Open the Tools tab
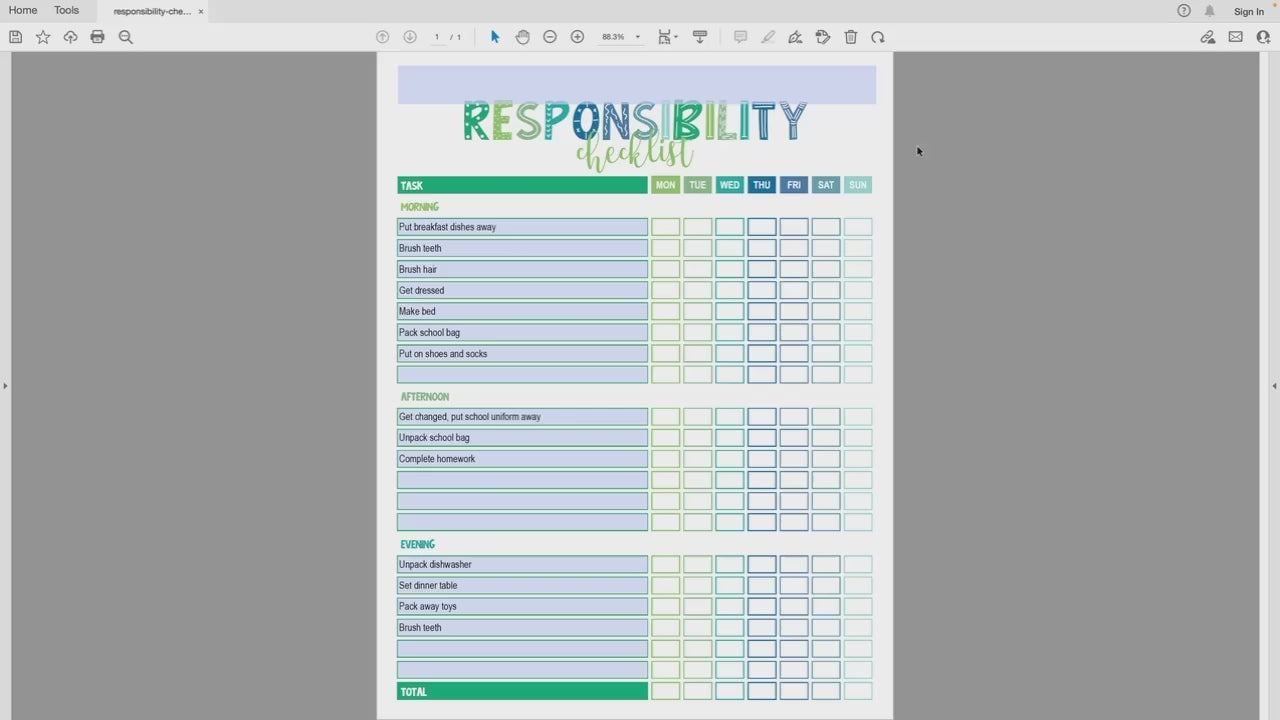1280x720 pixels. [x=66, y=11]
